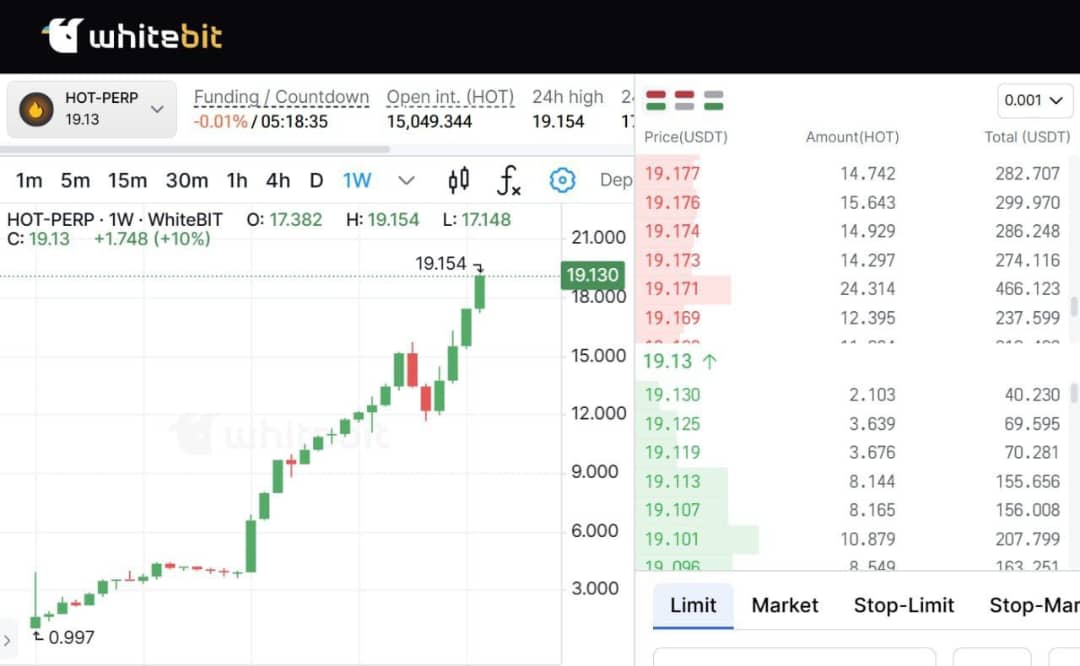
Task: Open chart settings gear icon
Action: [x=562, y=180]
